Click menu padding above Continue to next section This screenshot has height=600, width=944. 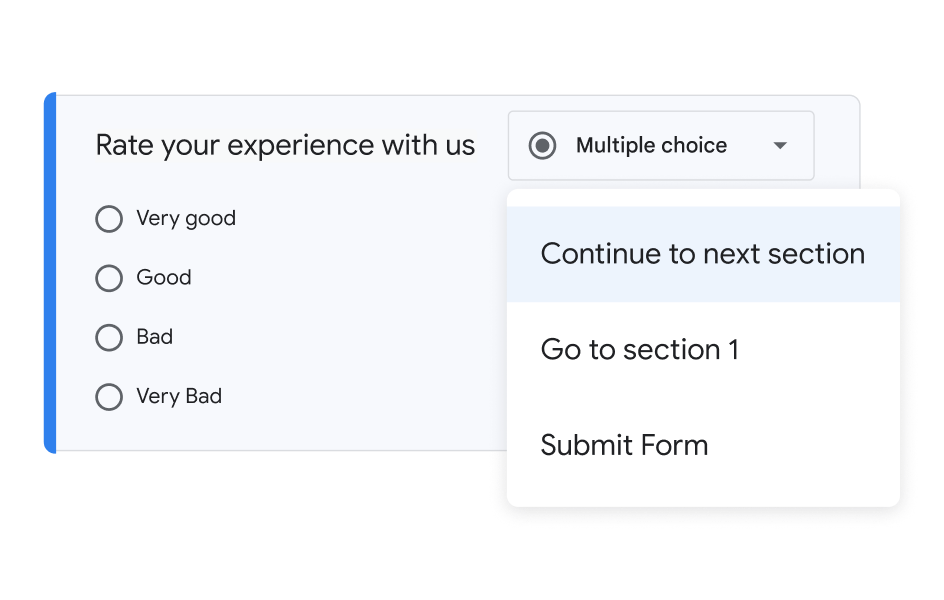point(702,198)
